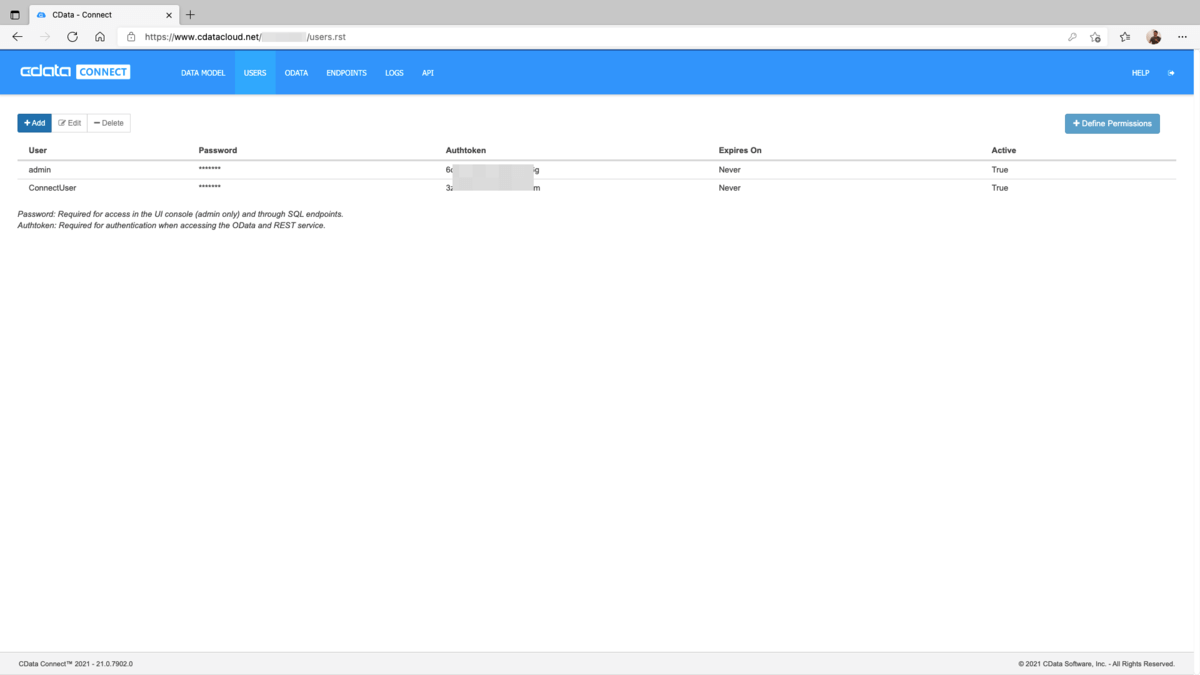This screenshot has width=1200, height=675.
Task: Click the Expires On column header
Action: coord(740,150)
